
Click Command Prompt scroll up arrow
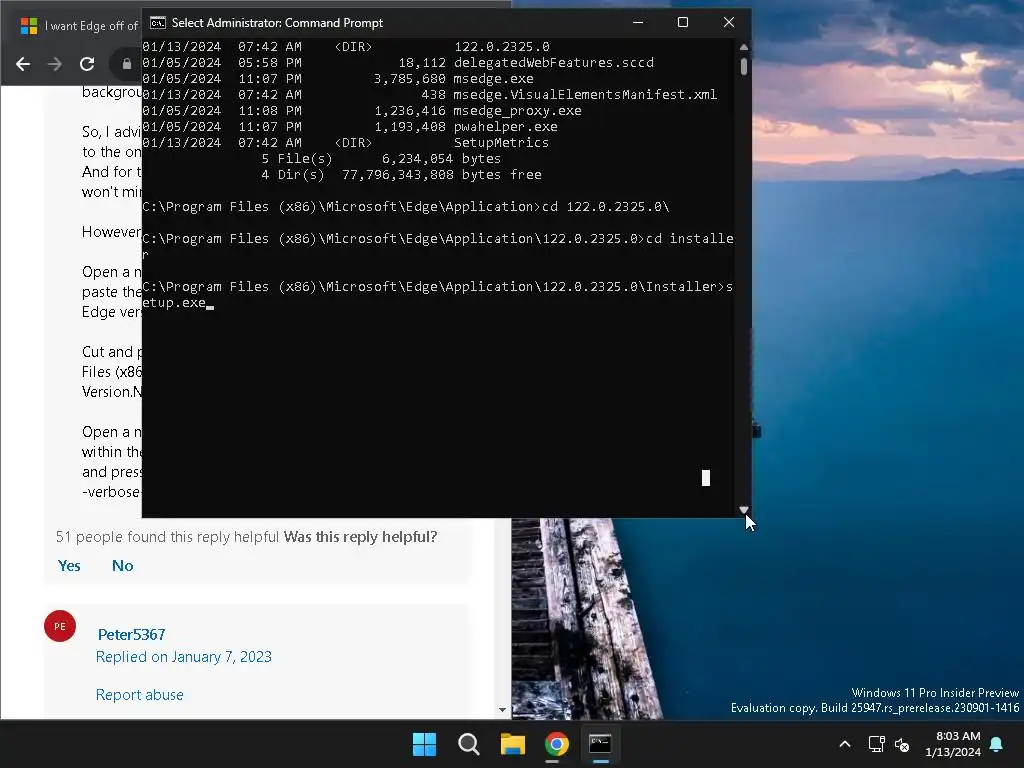click(744, 47)
